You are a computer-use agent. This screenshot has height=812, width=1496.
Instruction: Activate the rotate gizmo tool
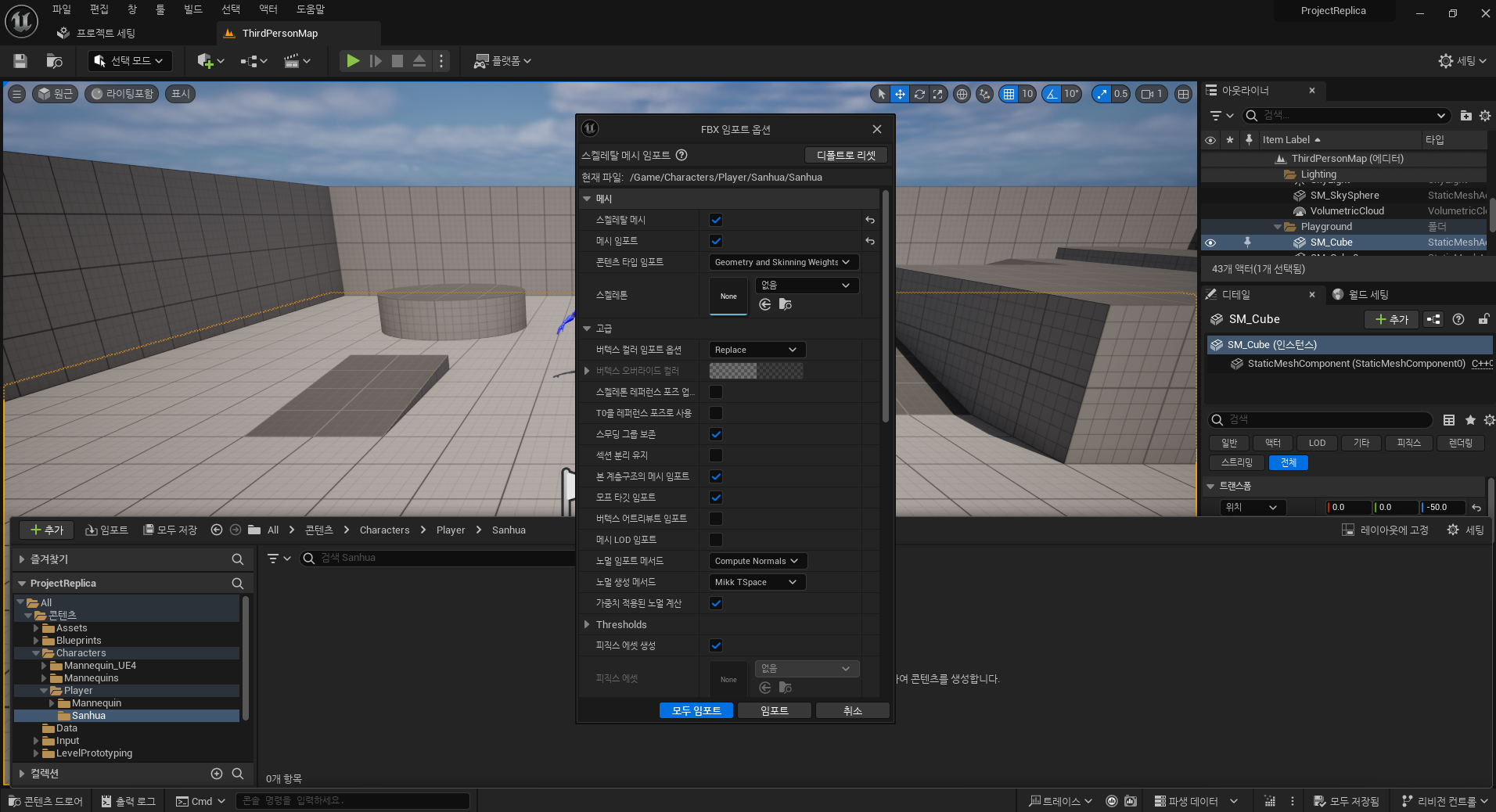pos(919,94)
